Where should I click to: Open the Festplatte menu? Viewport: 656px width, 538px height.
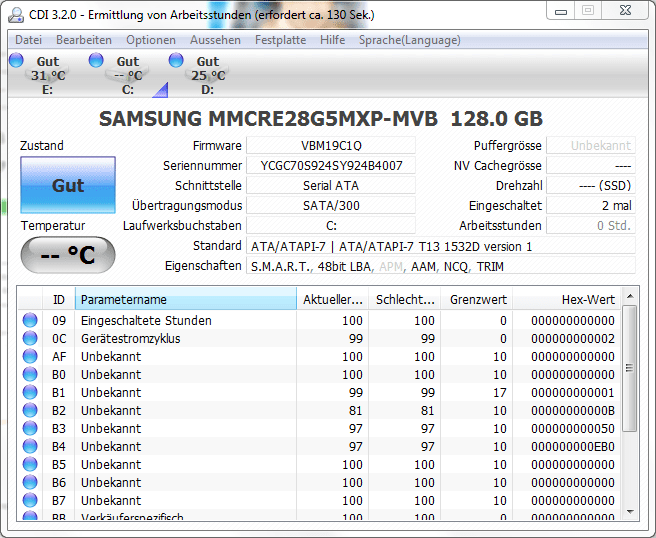click(x=280, y=40)
